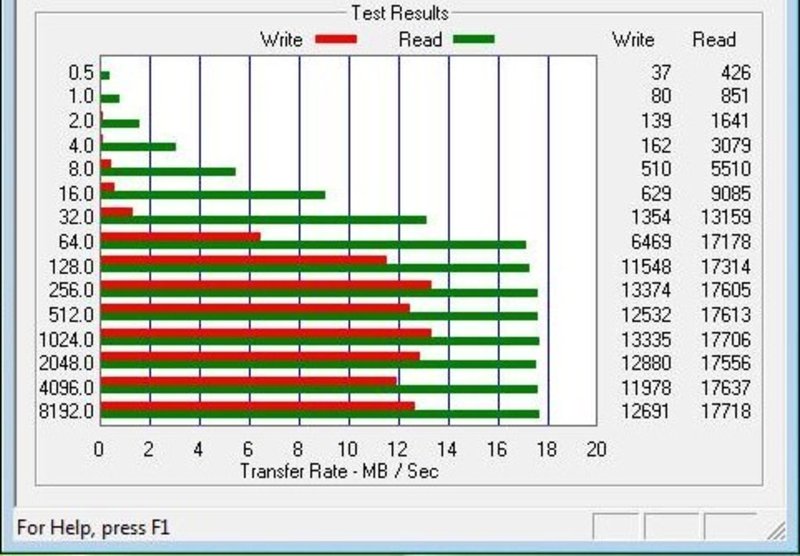
Task: Click the 'Write' column header above the values
Action: coord(633,40)
